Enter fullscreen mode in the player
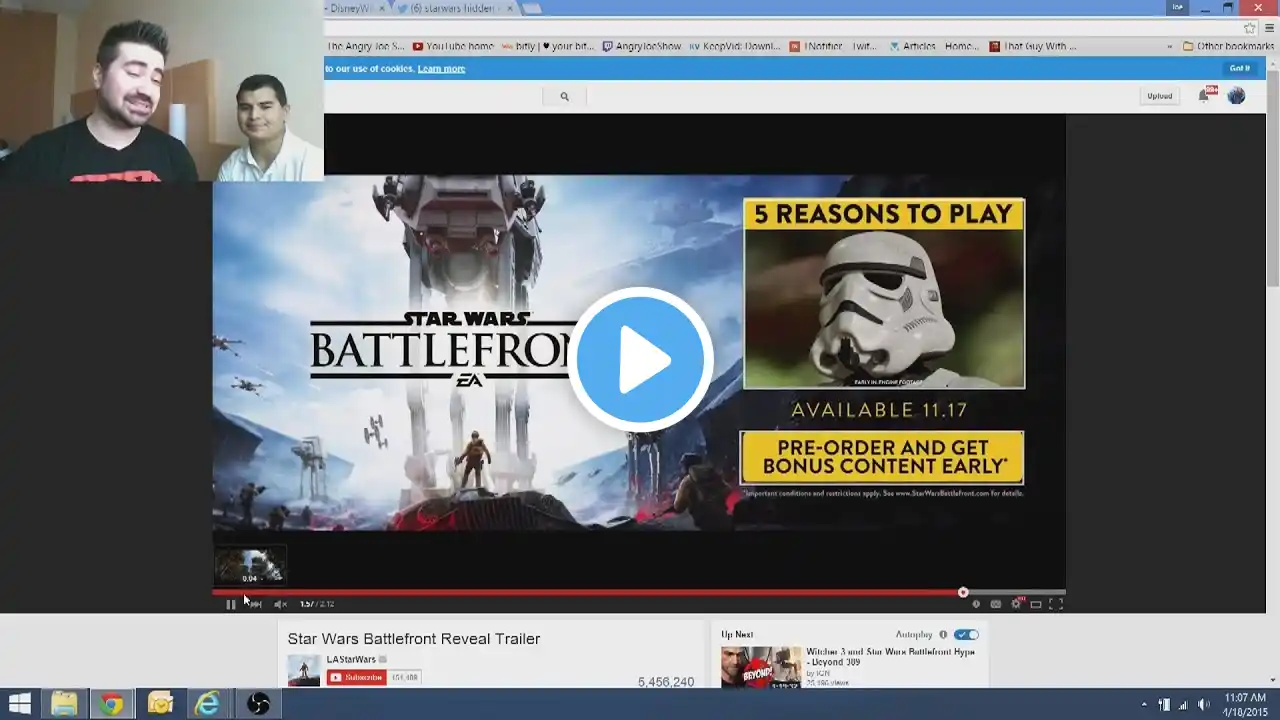The width and height of the screenshot is (1280, 720). (x=1055, y=604)
